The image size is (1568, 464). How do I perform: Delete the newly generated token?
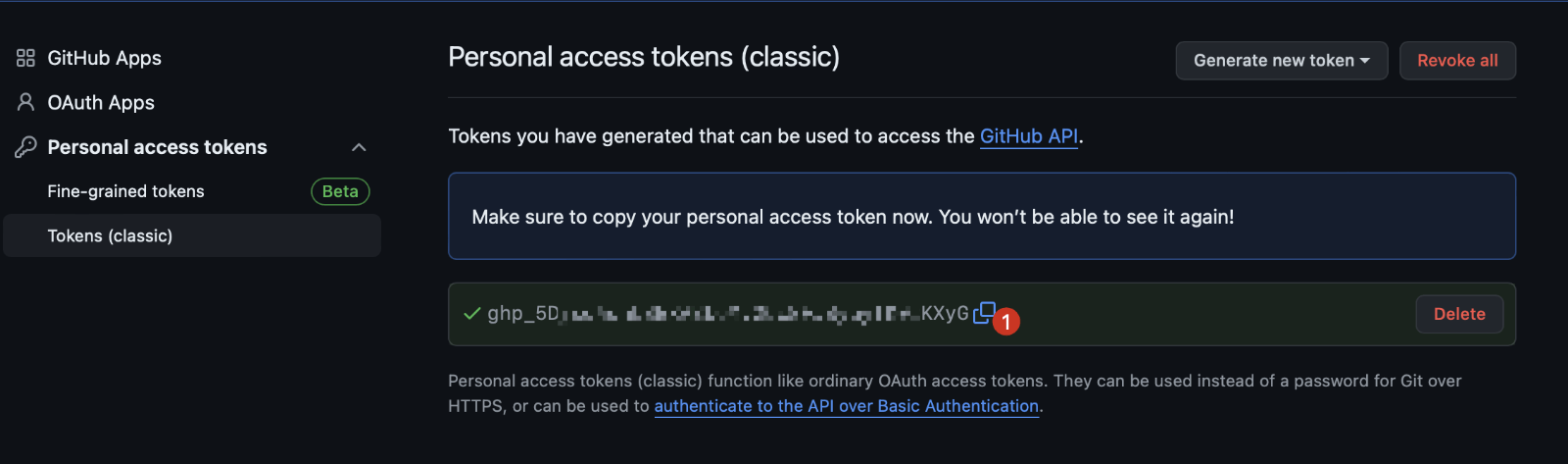tap(1458, 314)
